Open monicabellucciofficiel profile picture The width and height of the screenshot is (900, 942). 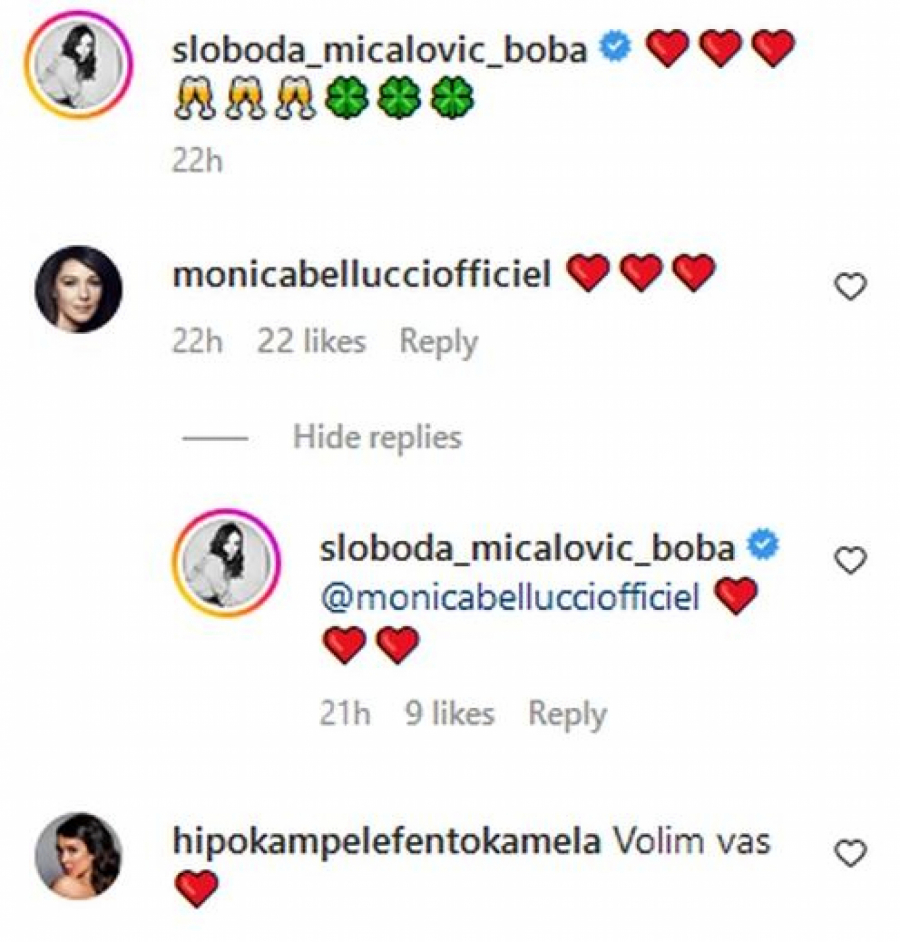pyautogui.click(x=79, y=289)
